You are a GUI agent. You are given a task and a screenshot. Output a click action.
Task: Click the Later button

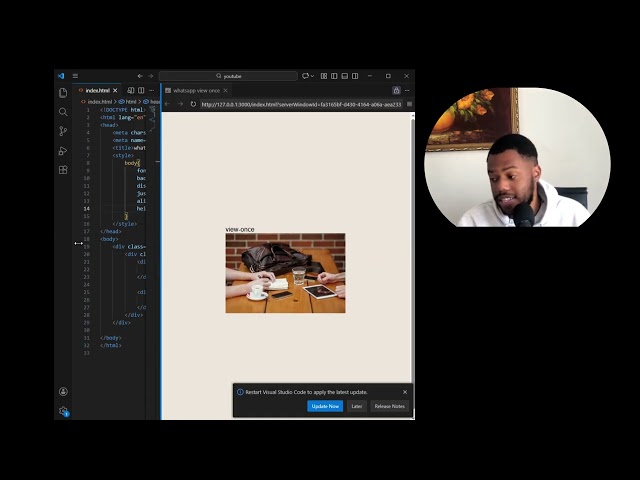tap(357, 406)
